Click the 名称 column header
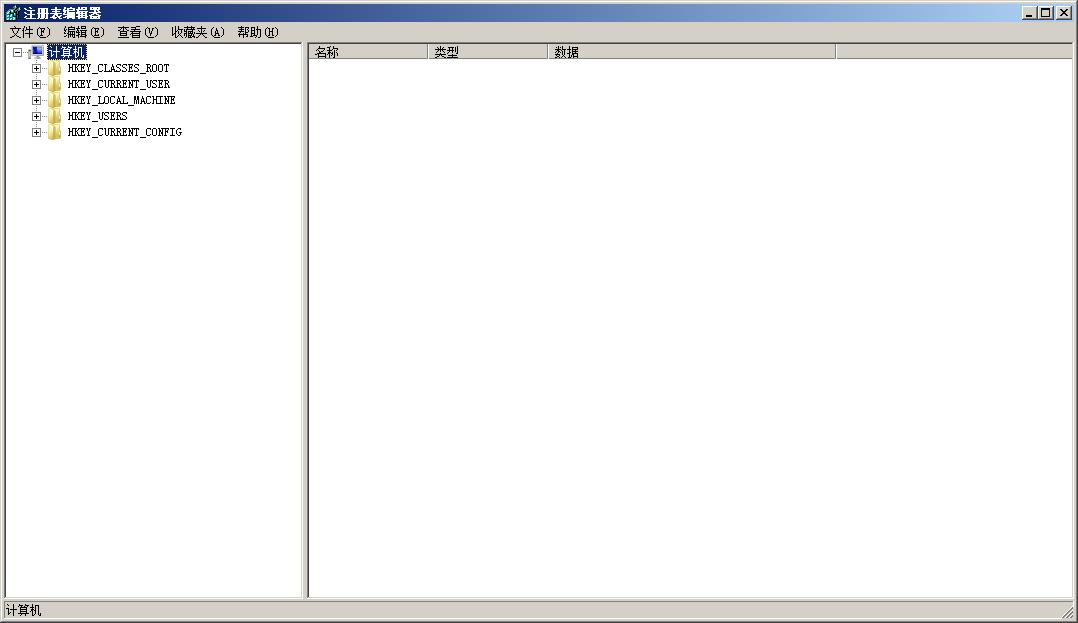Viewport: 1078px width, 623px height. click(367, 52)
